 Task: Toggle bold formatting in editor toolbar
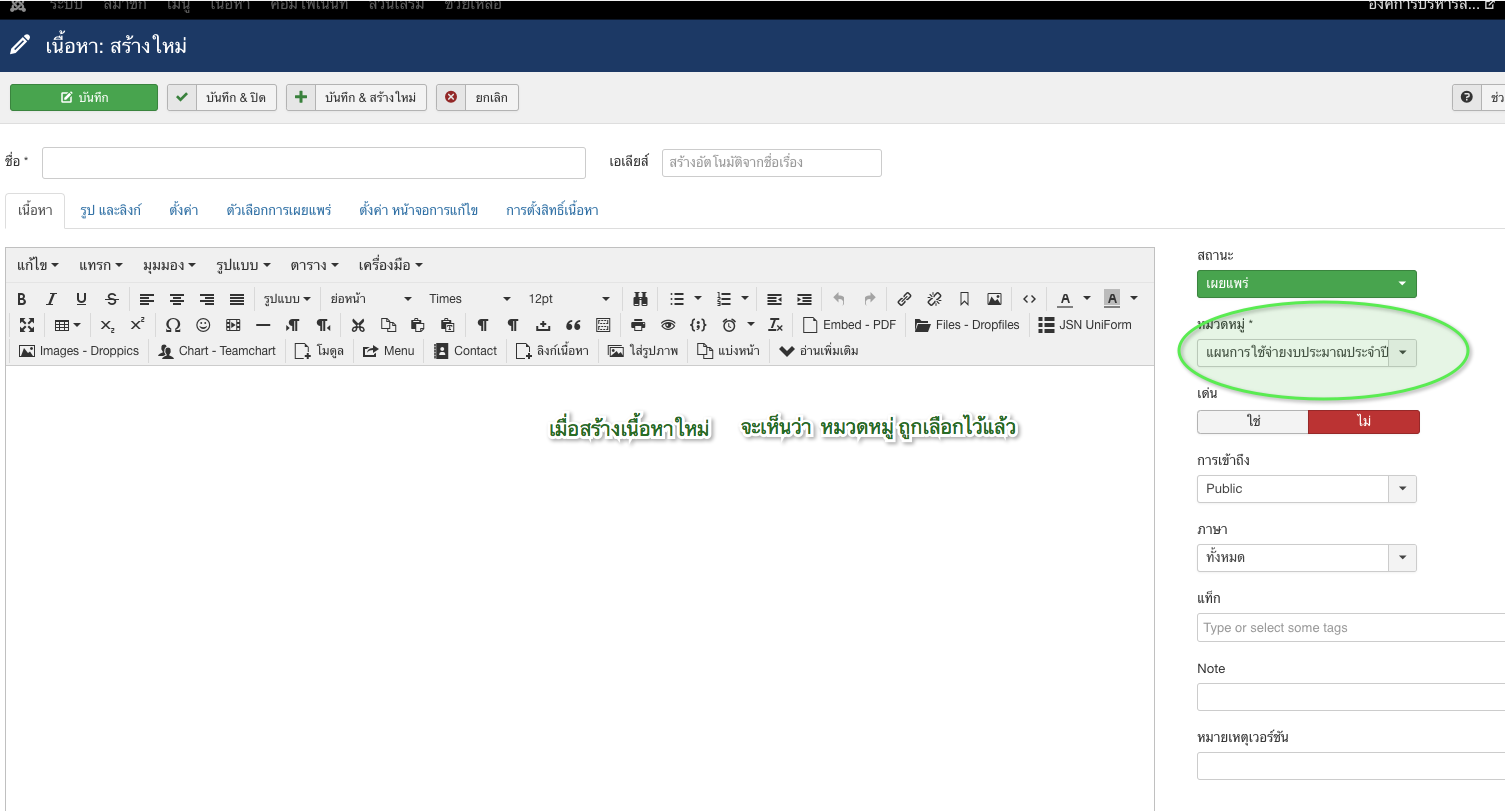point(22,299)
